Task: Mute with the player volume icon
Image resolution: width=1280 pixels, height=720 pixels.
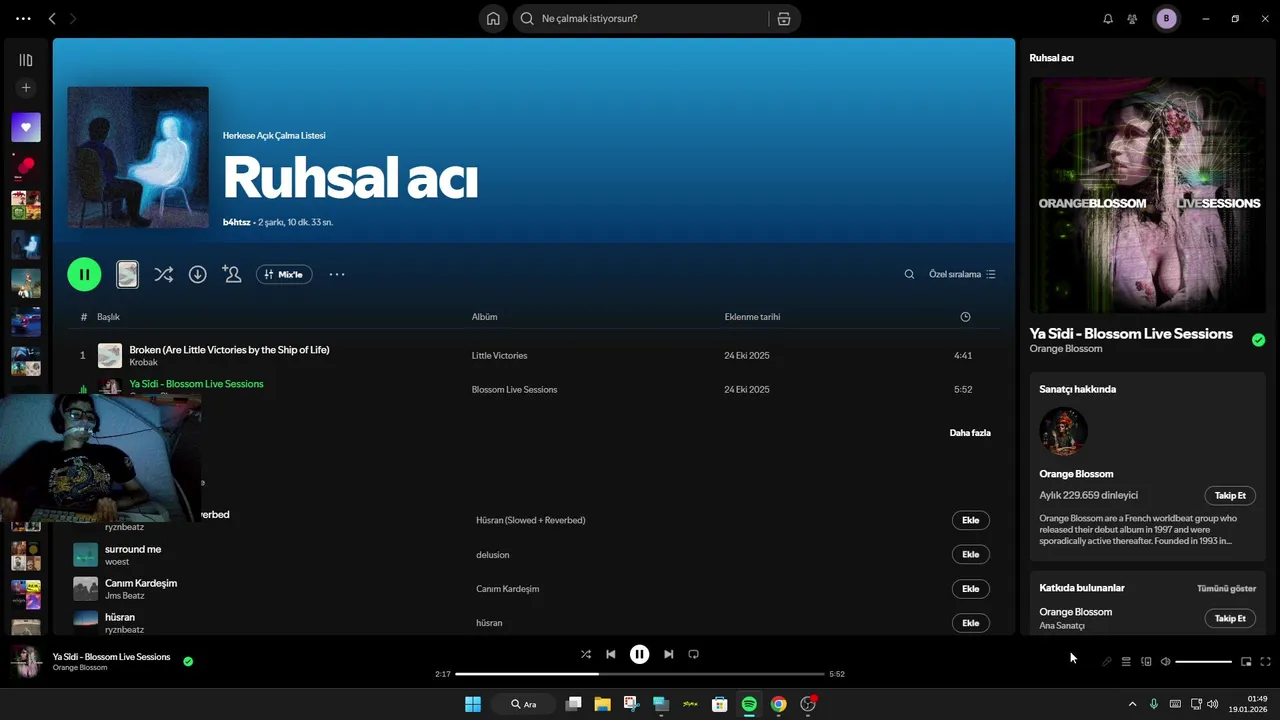Action: [x=1165, y=661]
